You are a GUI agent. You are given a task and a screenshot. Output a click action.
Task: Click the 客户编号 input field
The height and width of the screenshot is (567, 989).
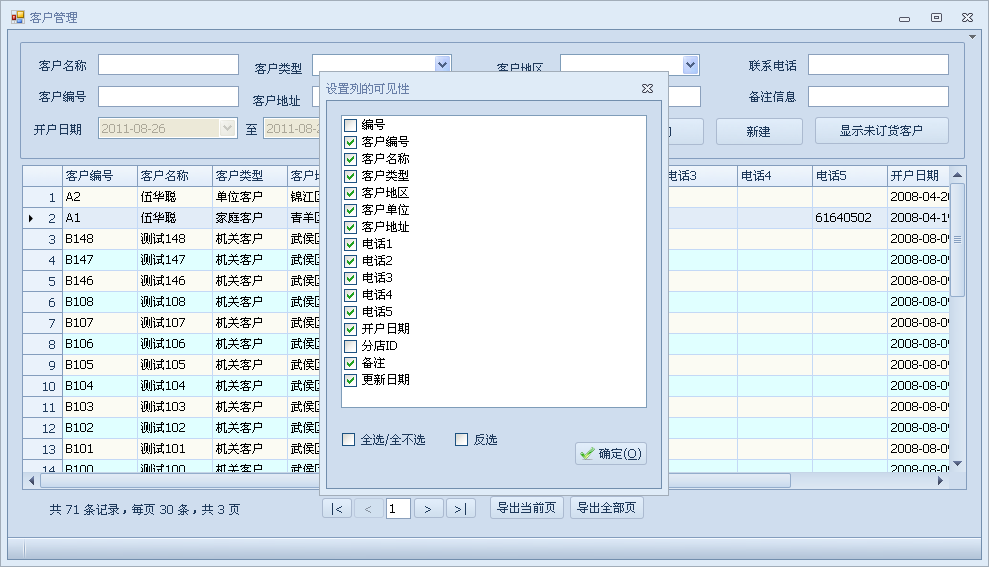(168, 96)
